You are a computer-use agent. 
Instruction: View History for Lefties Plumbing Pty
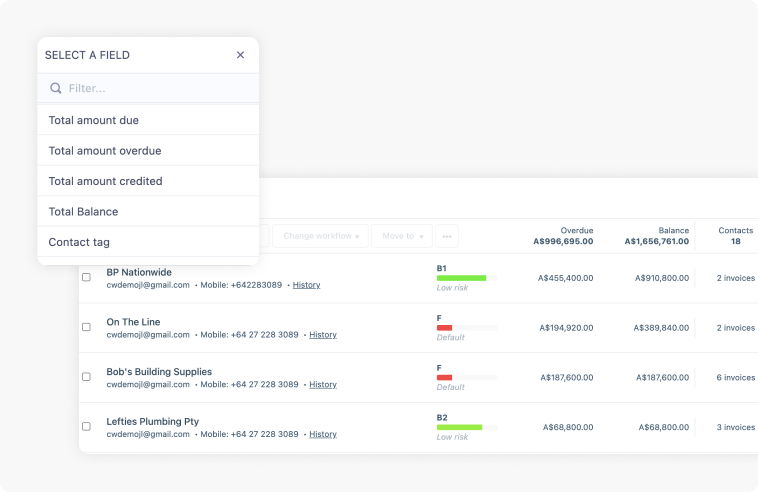click(x=323, y=435)
